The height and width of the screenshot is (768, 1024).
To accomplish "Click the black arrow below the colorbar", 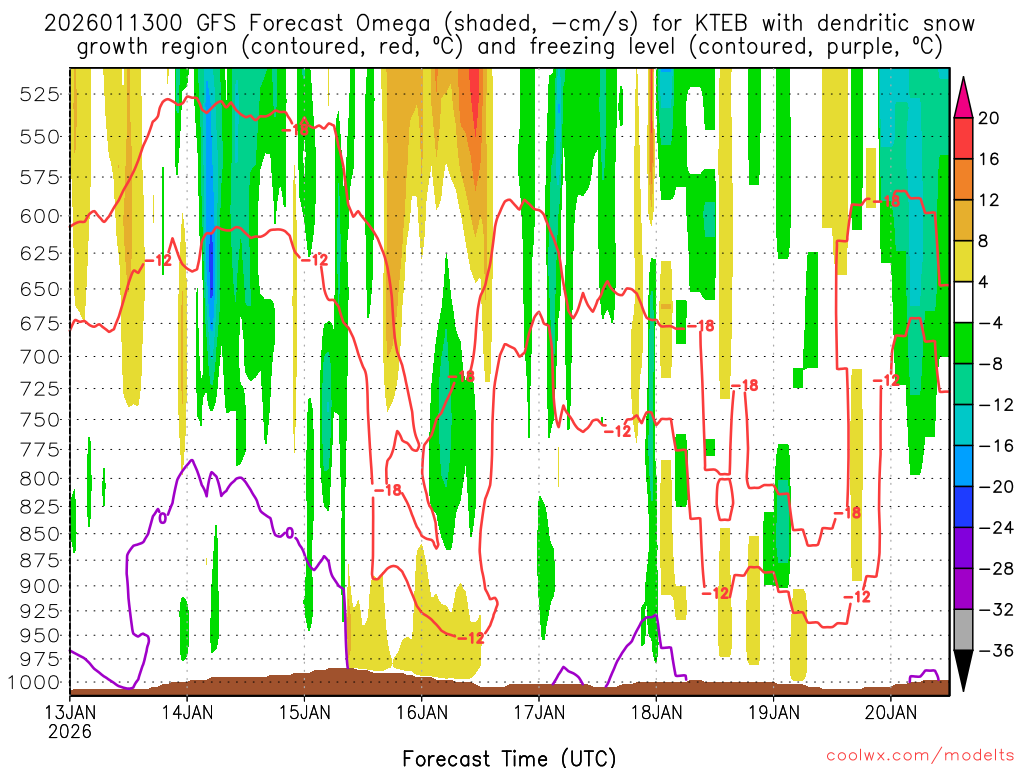I will 963,671.
